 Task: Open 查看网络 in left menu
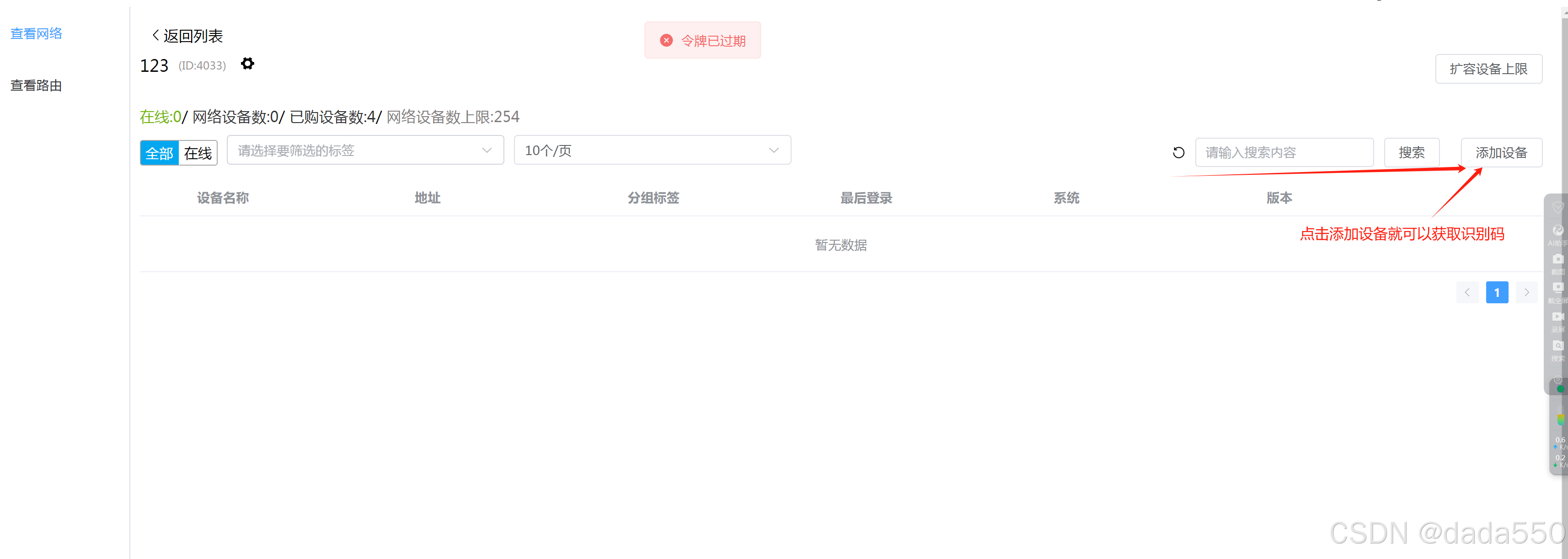pos(37,33)
